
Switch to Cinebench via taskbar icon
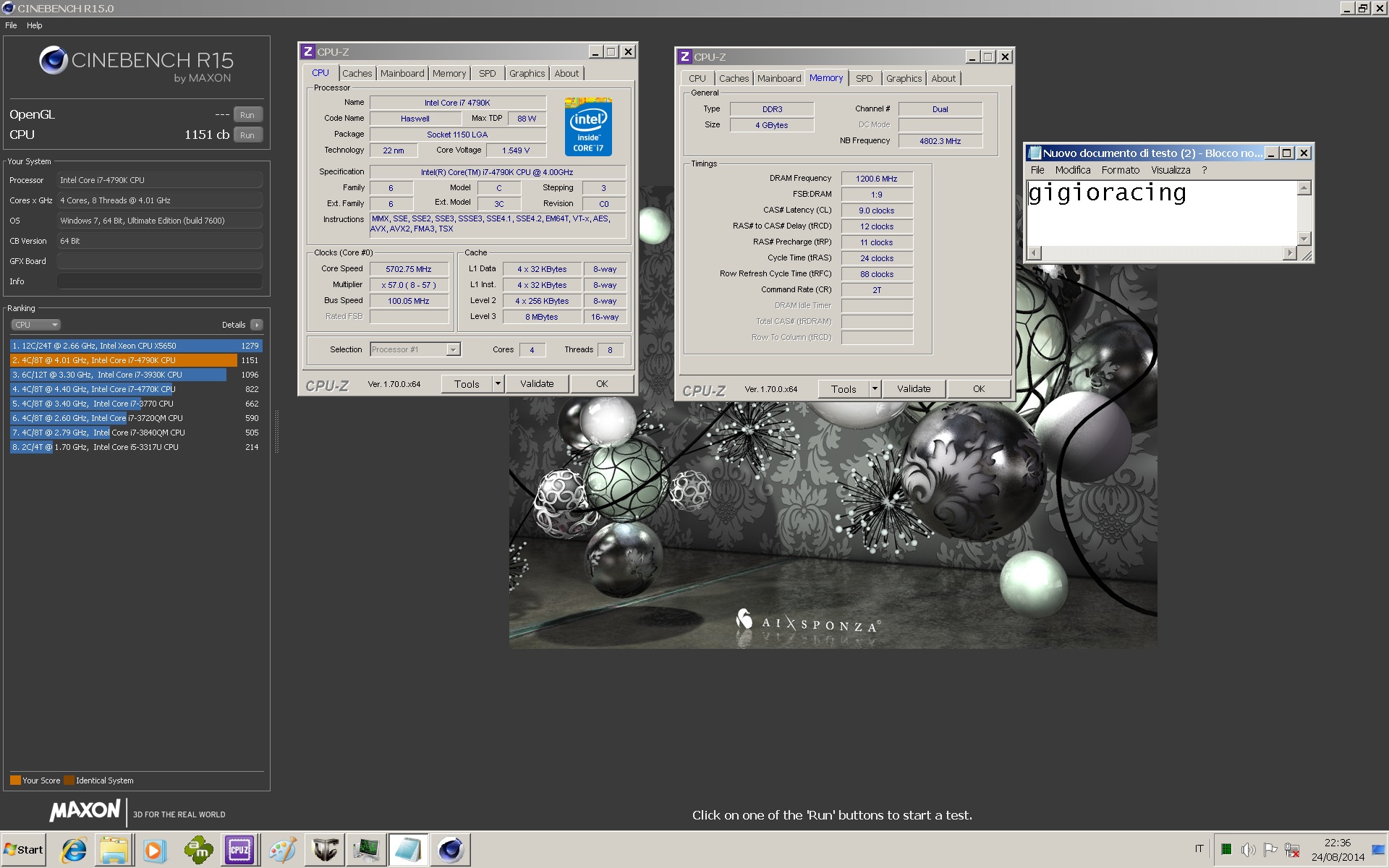451,850
